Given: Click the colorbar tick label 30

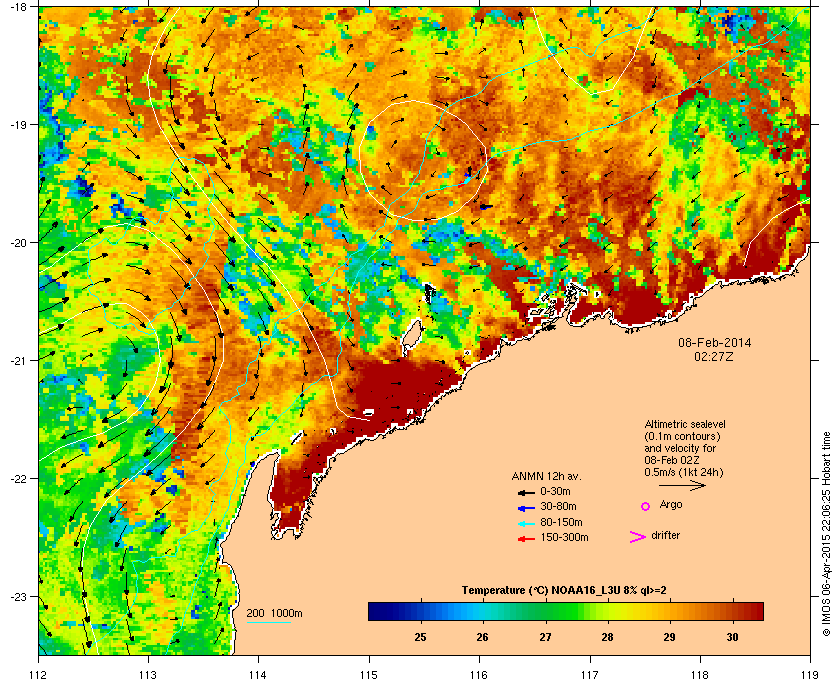Looking at the screenshot, I should (732, 637).
